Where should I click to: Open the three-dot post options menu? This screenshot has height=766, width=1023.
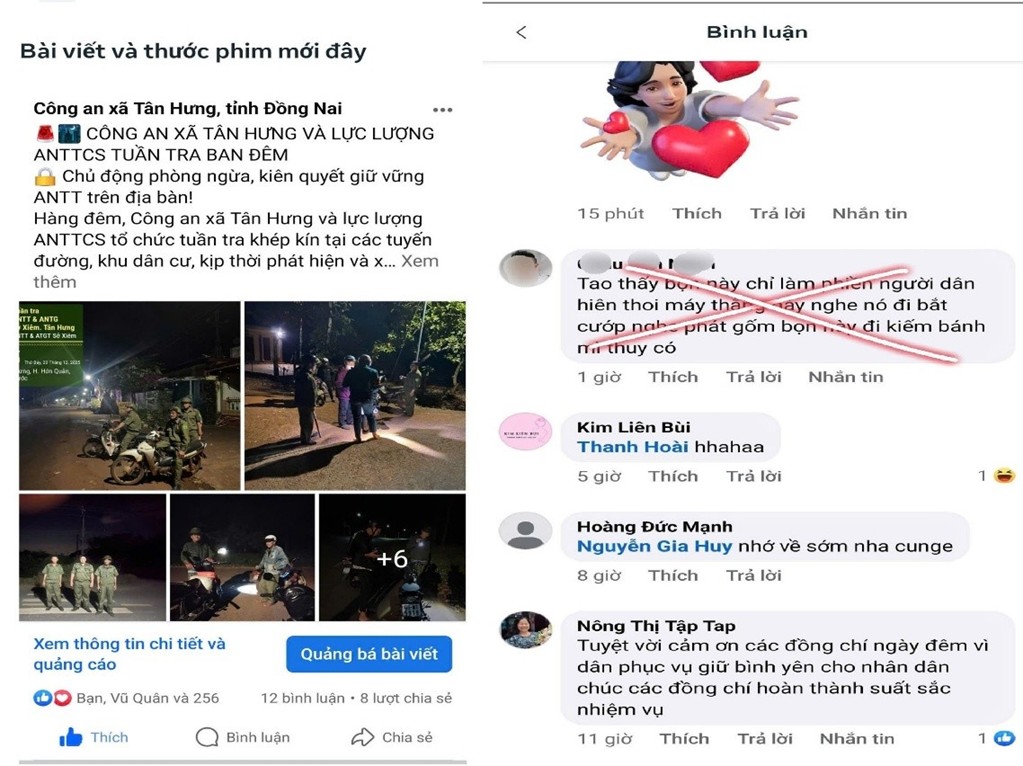[x=442, y=110]
